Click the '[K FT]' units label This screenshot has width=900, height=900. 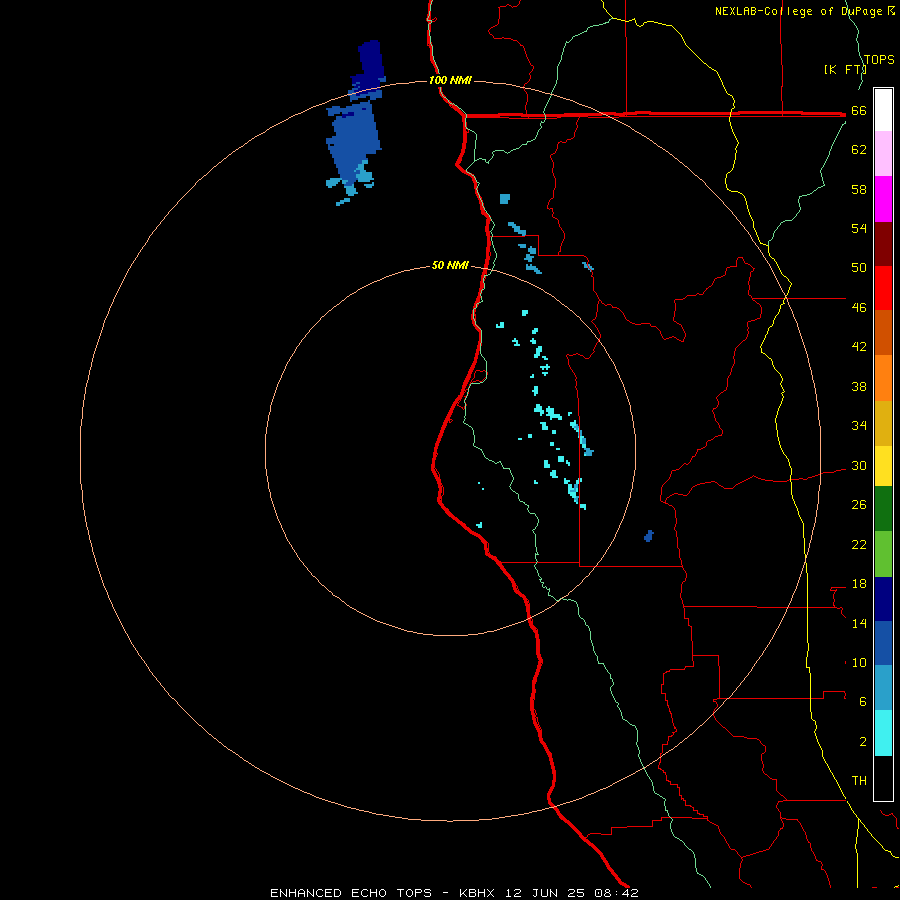tap(845, 69)
